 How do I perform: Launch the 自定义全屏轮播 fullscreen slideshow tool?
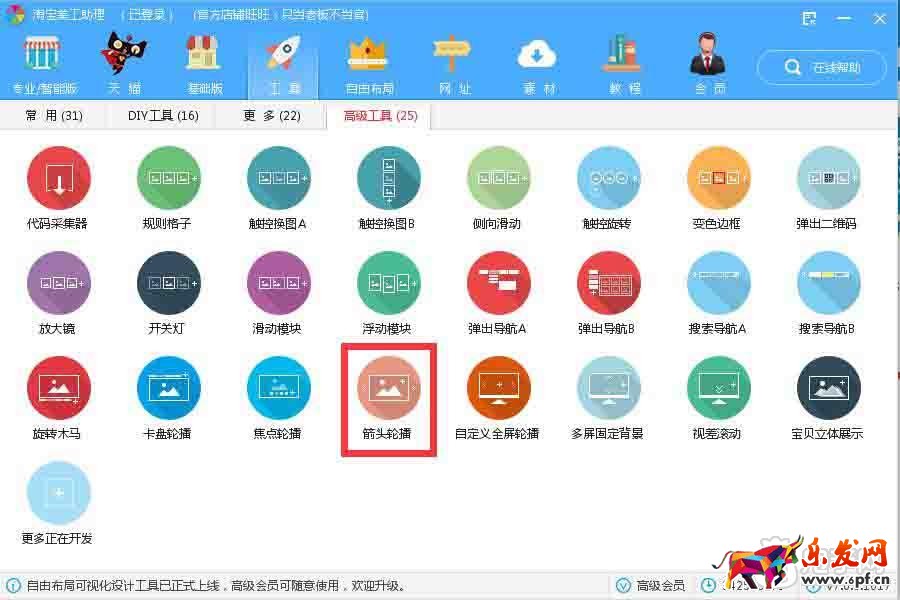tap(499, 388)
